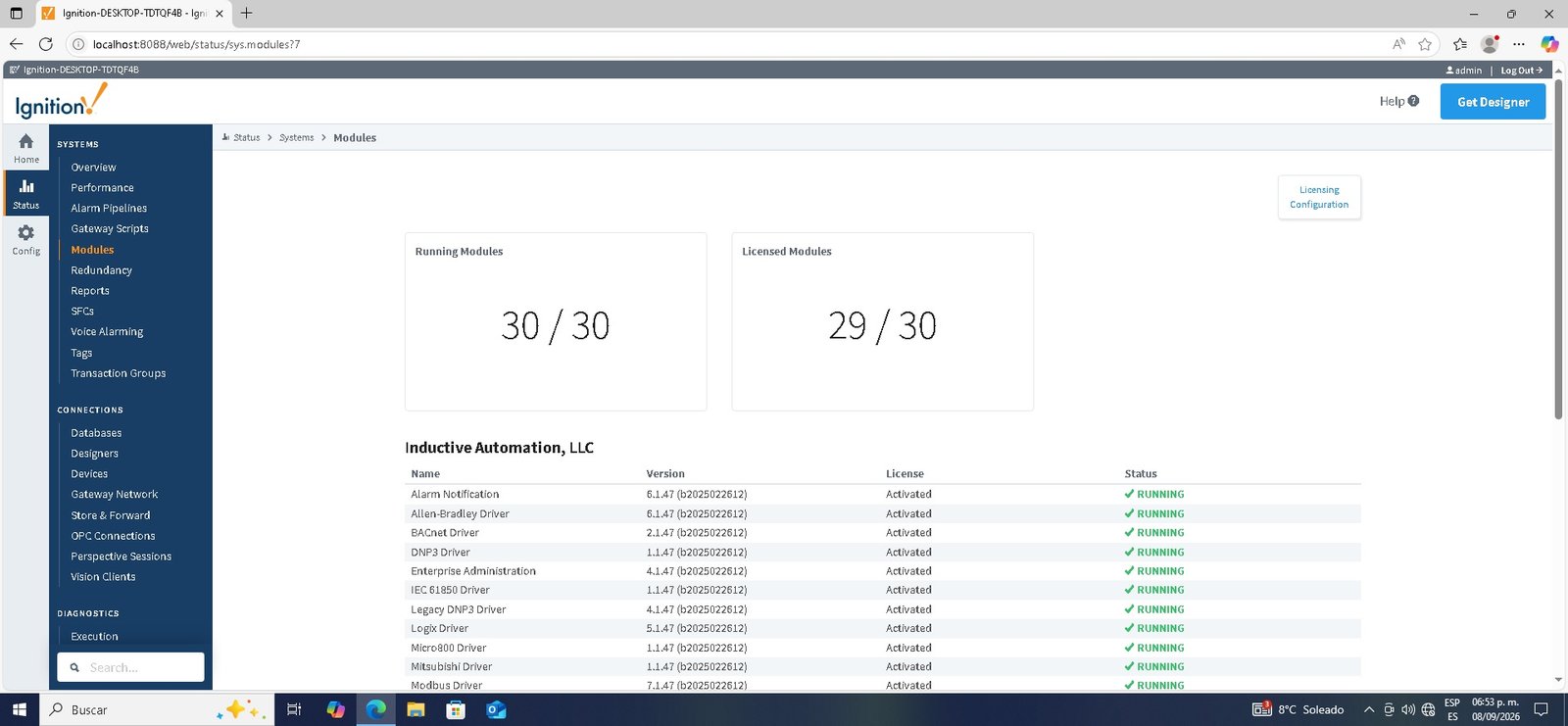The width and height of the screenshot is (1568, 726).
Task: View site information icon in address bar
Action: click(x=78, y=44)
